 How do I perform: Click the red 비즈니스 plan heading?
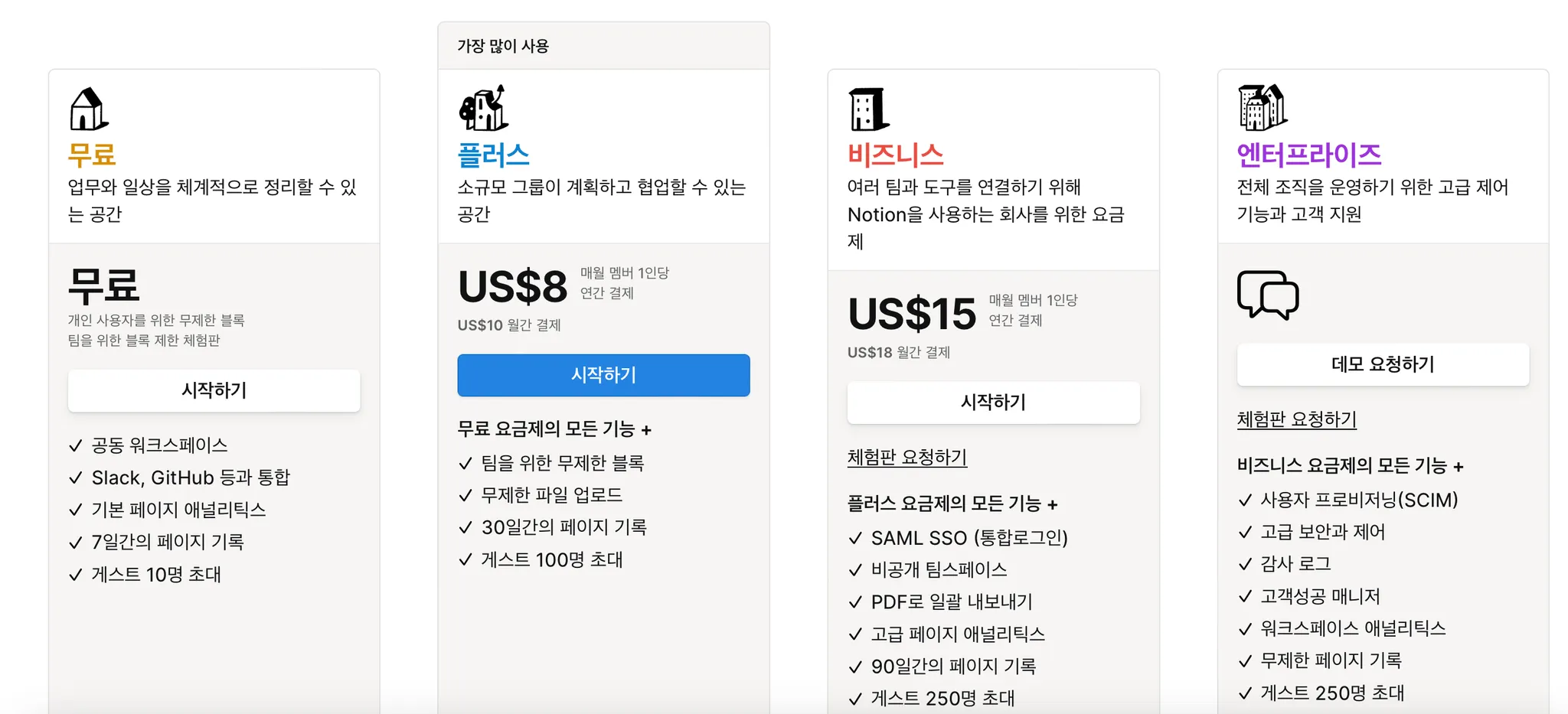click(x=896, y=155)
